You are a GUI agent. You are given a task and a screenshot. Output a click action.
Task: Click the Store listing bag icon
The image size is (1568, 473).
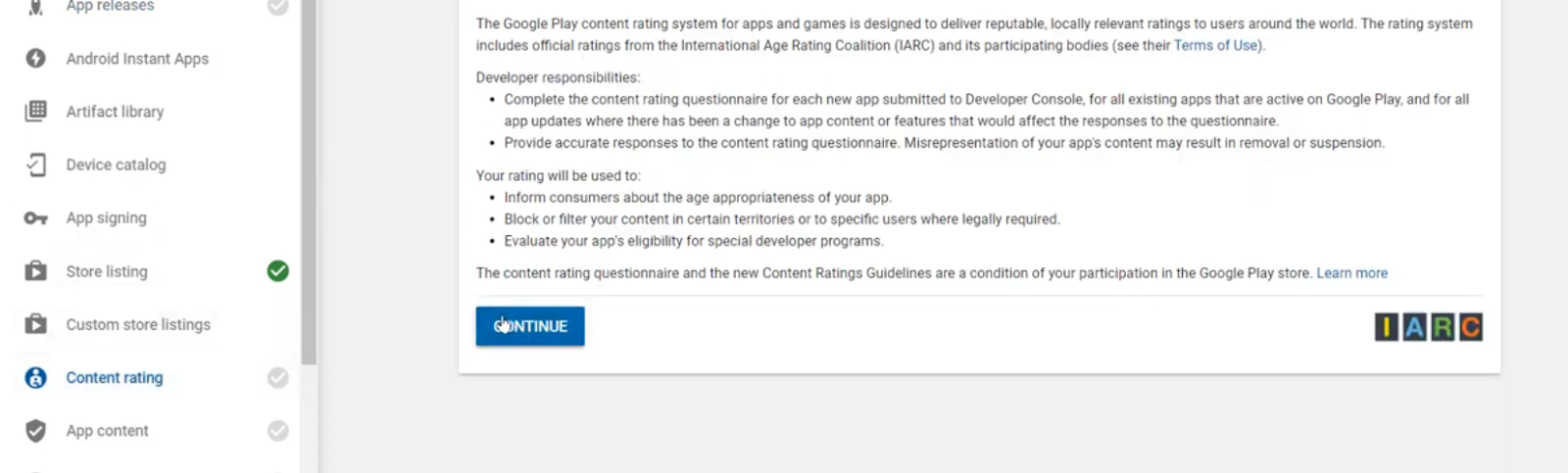(35, 271)
